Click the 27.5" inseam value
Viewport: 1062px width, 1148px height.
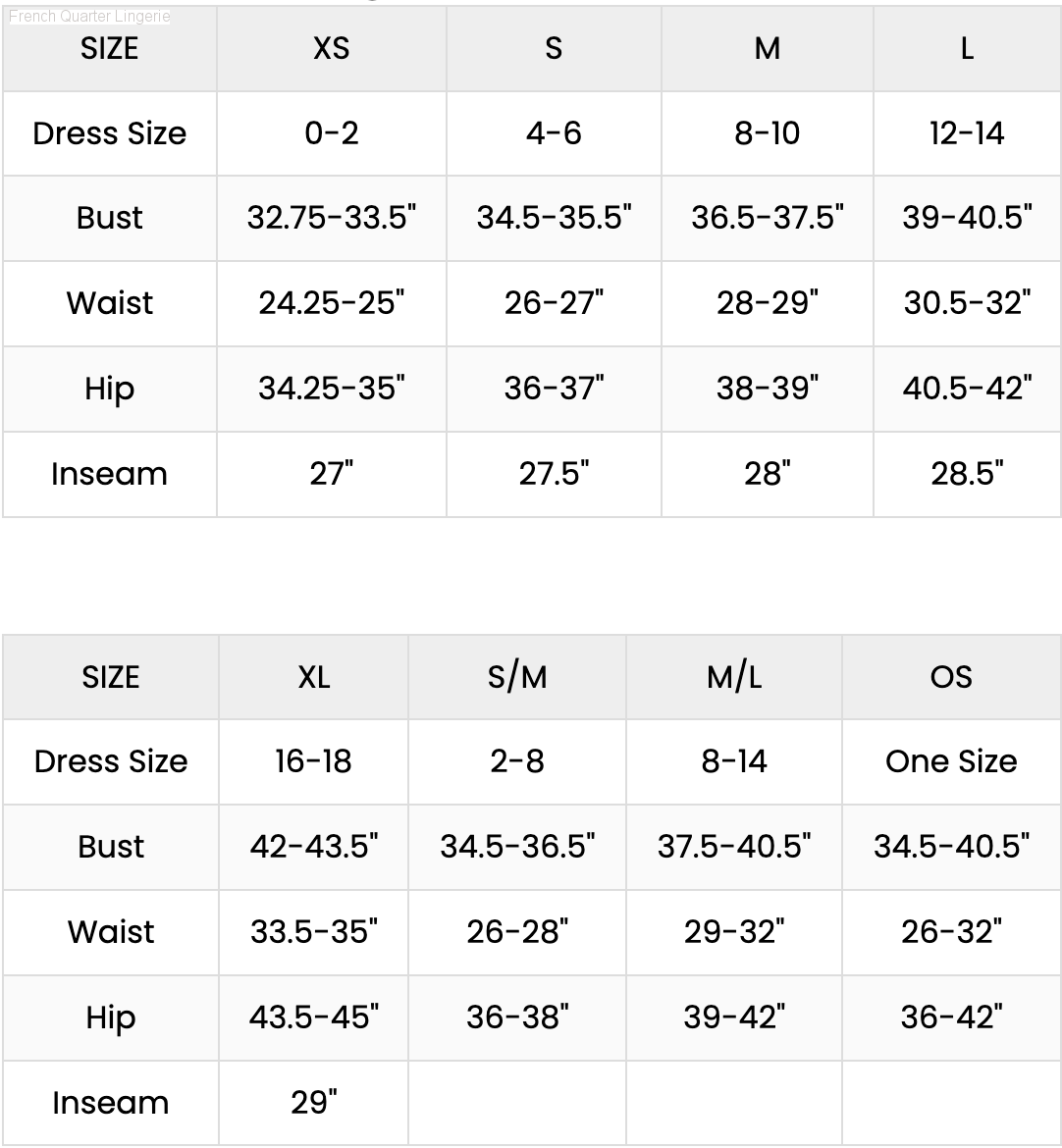coord(554,474)
